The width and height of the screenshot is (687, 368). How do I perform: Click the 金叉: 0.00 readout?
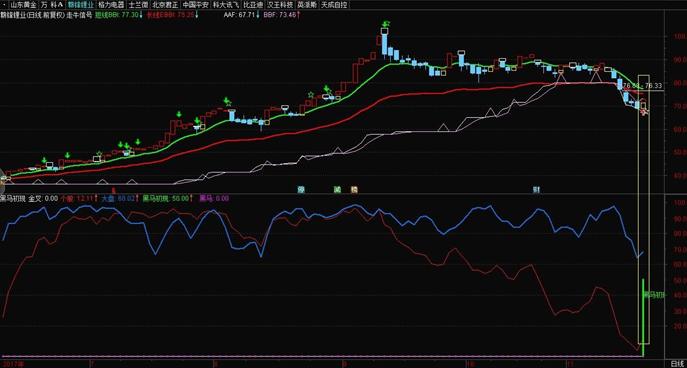43,198
